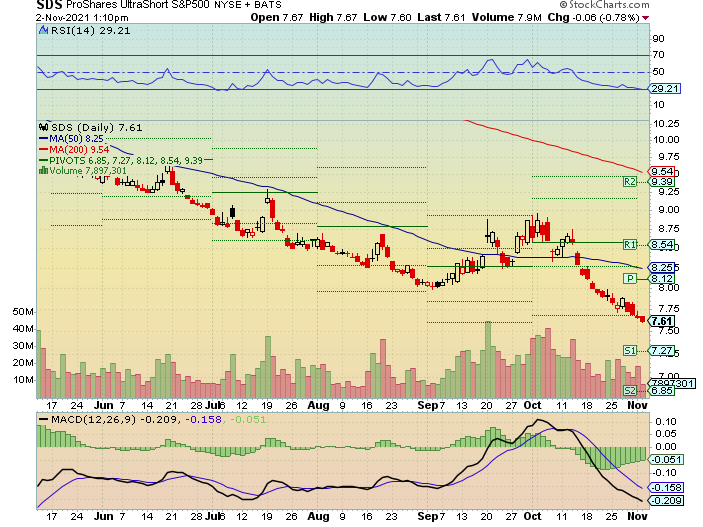Click the NYSE + BATS exchange label

[248, 5]
